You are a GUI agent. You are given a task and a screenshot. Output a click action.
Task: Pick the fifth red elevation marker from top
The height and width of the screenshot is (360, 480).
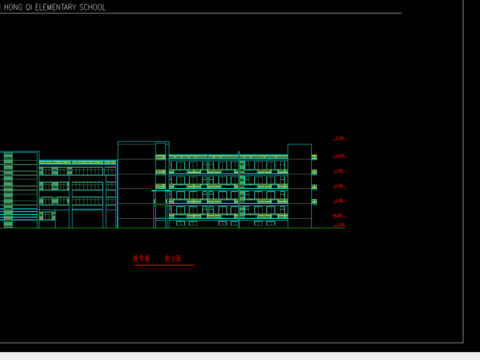click(x=339, y=201)
